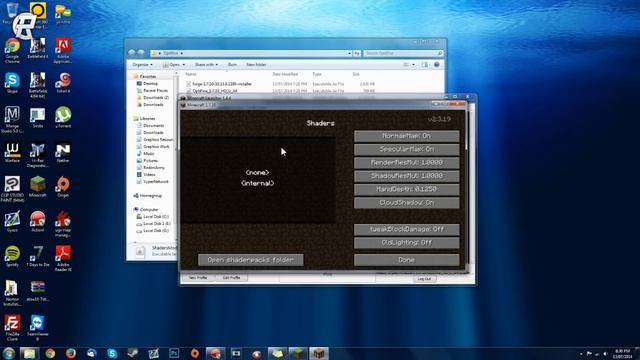
Task: Click the Type column header
Action: click(317, 74)
